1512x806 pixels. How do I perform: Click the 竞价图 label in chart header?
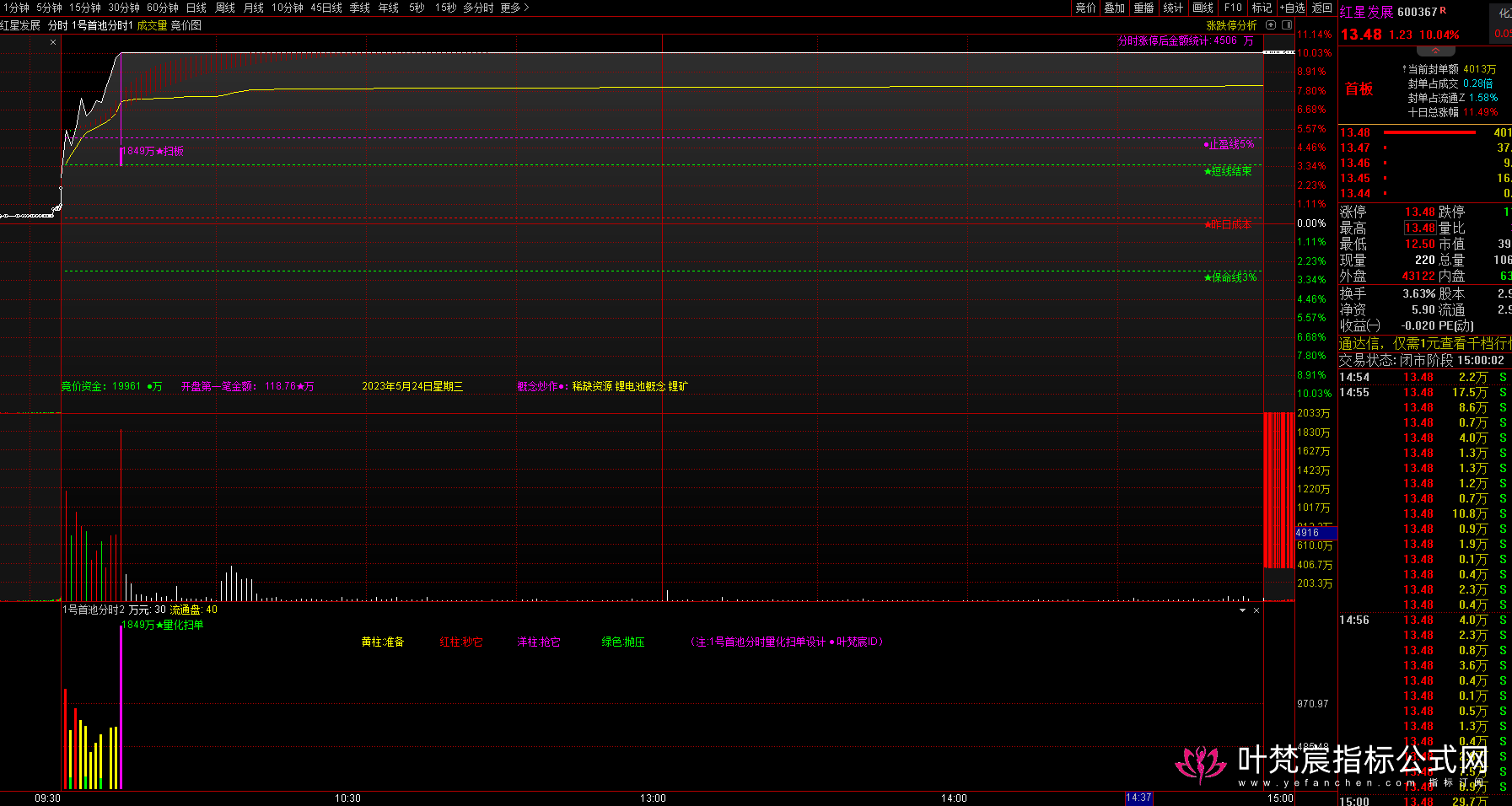click(x=186, y=25)
